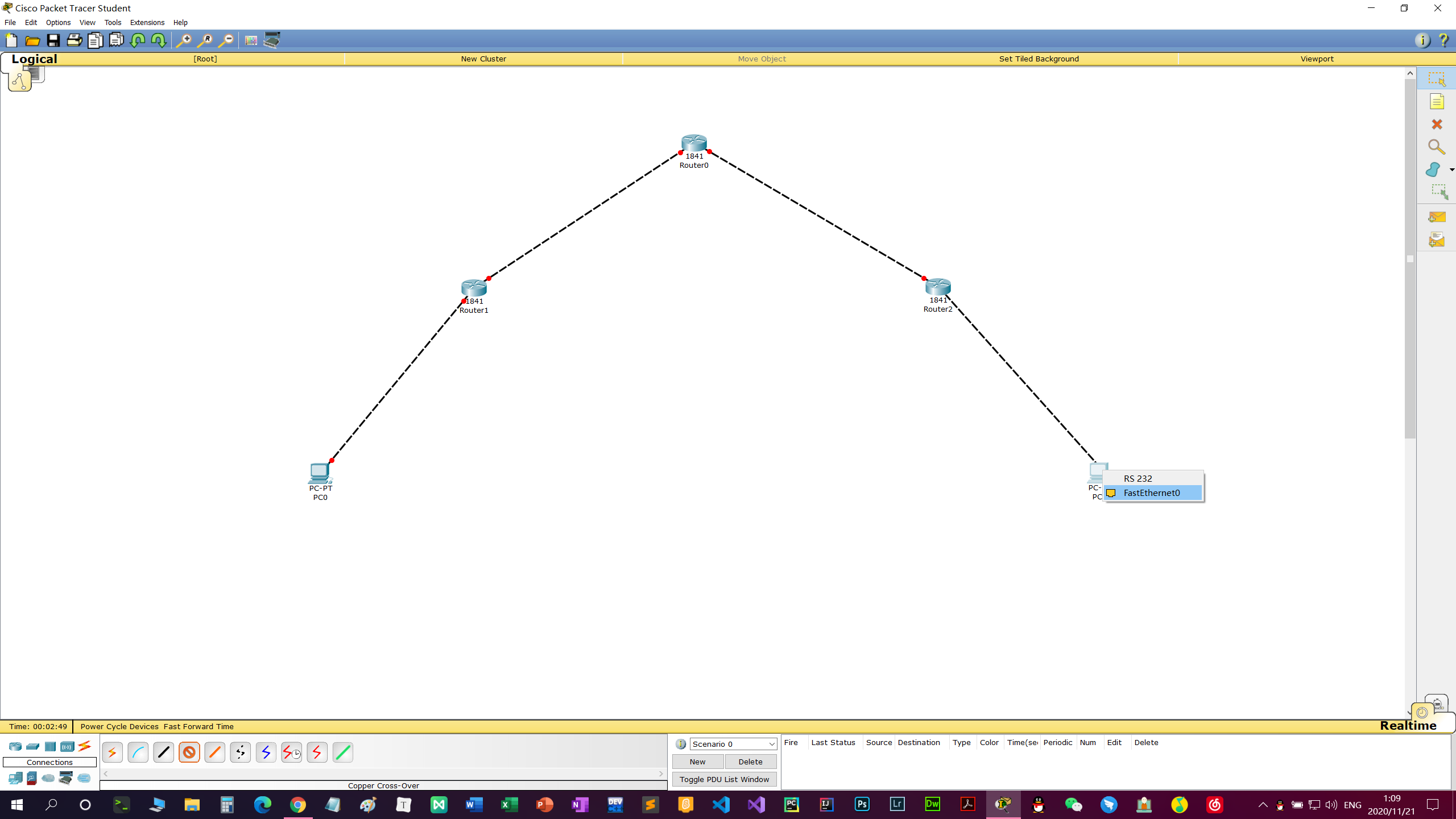
Task: Click Router1 device icon
Action: click(x=474, y=288)
